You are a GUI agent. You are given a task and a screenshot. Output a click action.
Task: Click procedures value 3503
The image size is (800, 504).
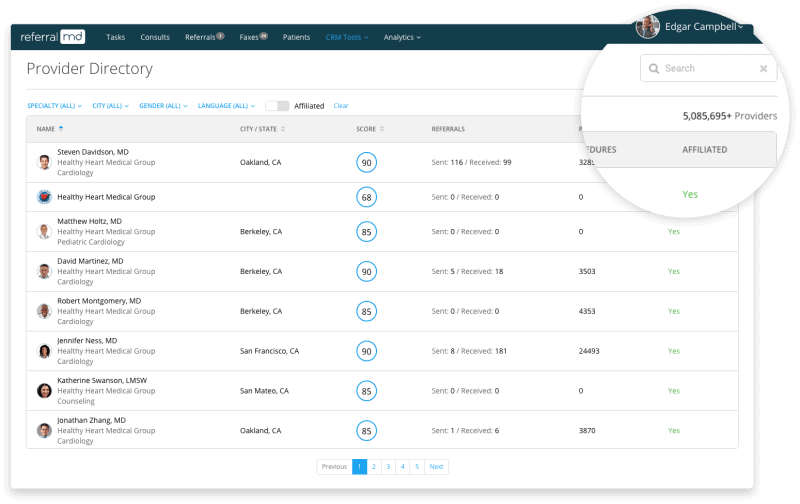click(587, 271)
